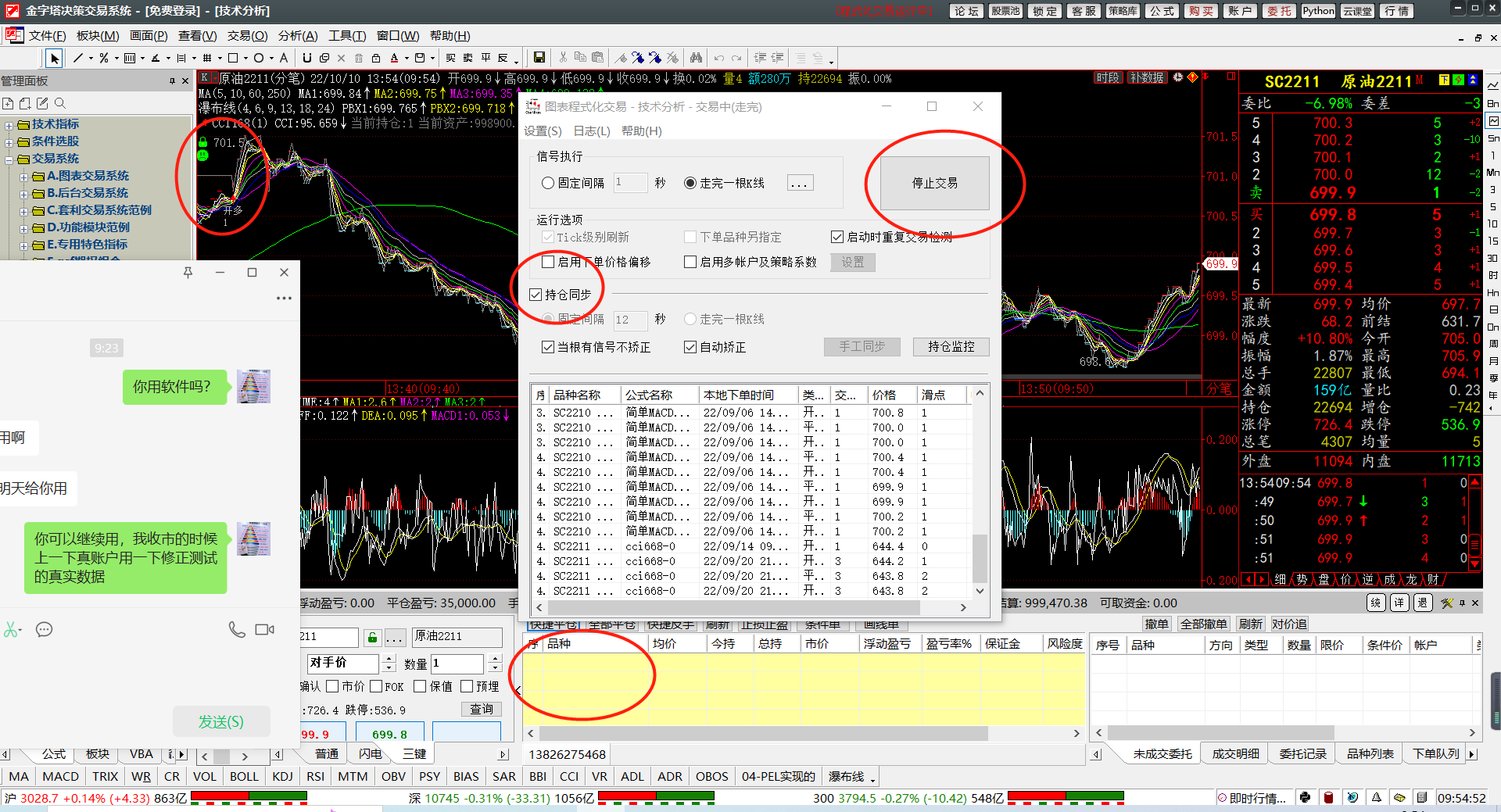Click the 停止交易 button

(935, 183)
